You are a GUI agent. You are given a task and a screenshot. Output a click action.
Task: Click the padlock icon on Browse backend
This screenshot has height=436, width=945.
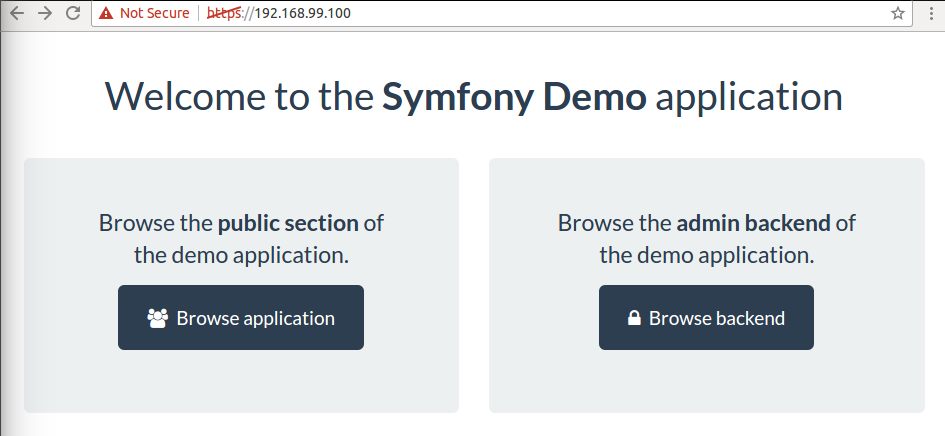634,319
